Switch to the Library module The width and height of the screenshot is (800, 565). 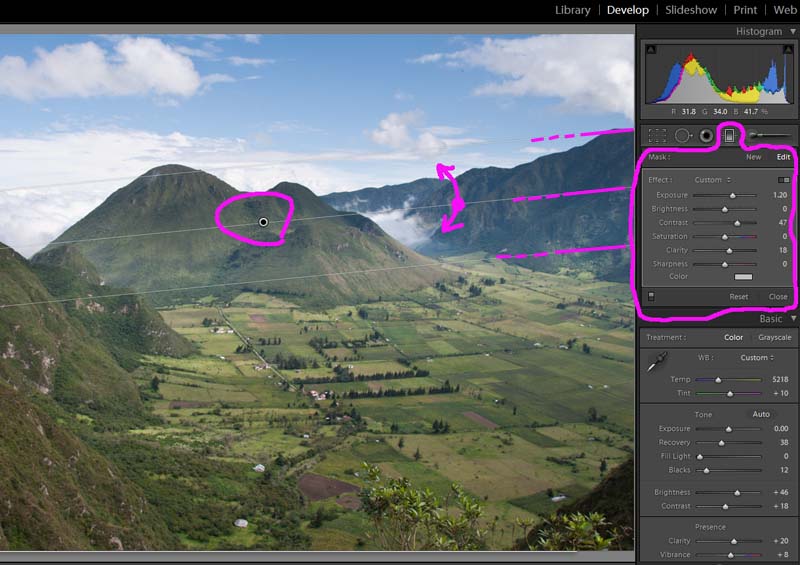tap(572, 10)
